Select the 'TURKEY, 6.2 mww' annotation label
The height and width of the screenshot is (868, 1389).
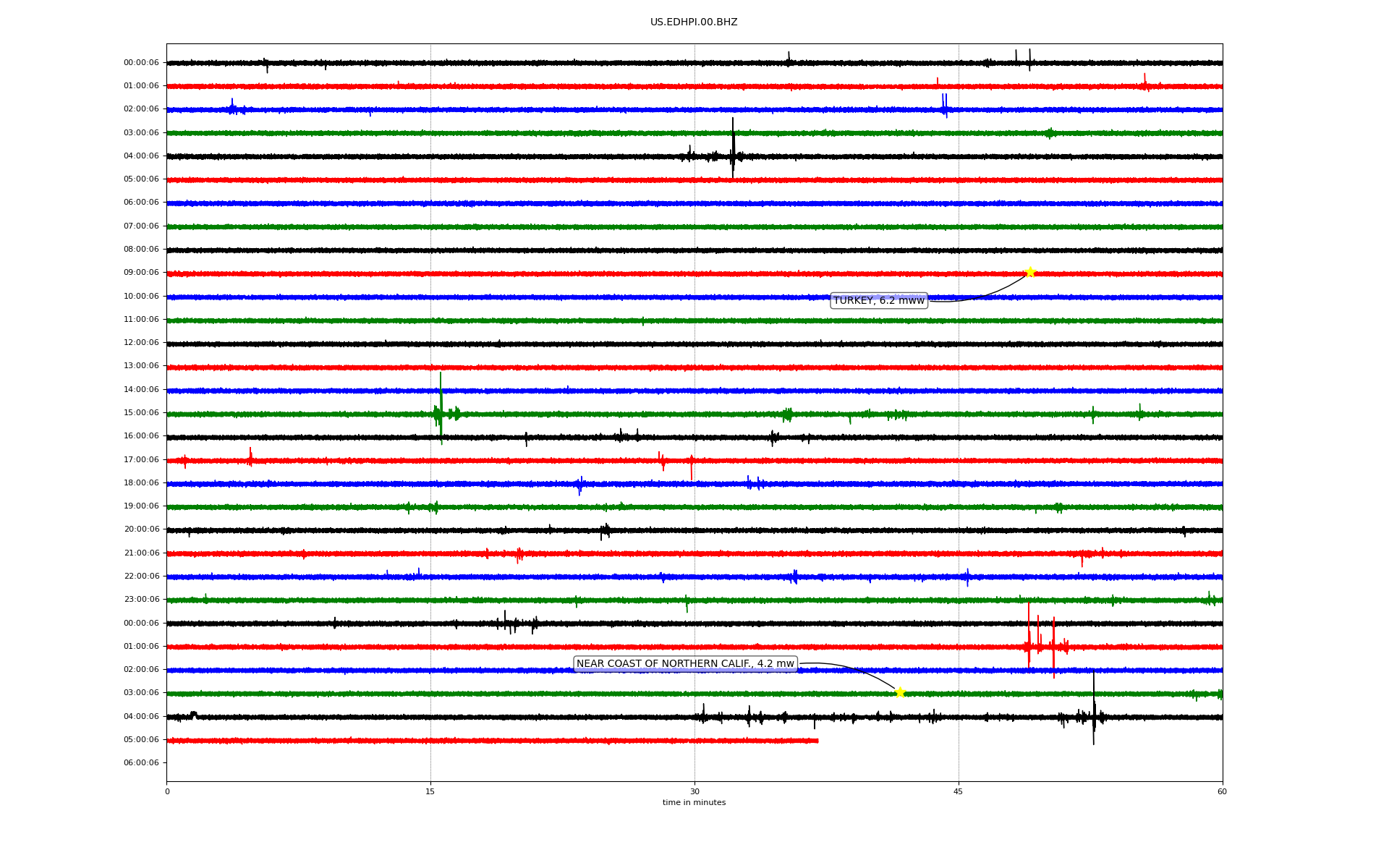point(879,300)
